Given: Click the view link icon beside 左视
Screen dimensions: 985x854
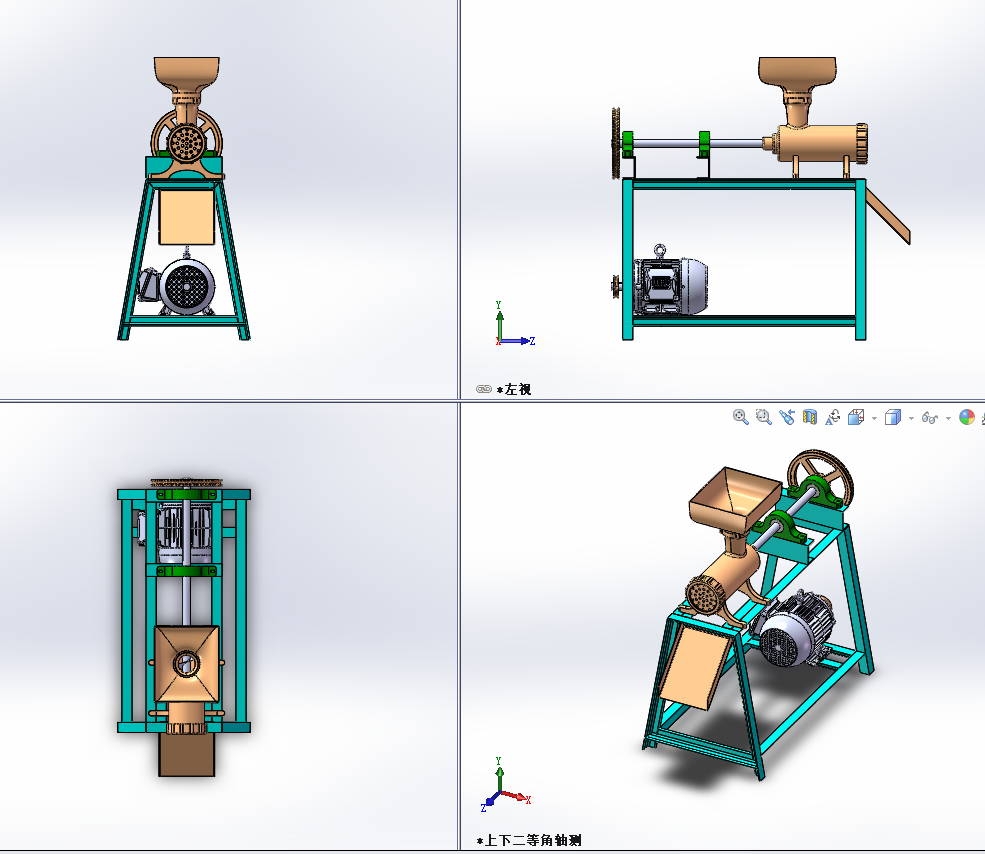Looking at the screenshot, I should (484, 389).
